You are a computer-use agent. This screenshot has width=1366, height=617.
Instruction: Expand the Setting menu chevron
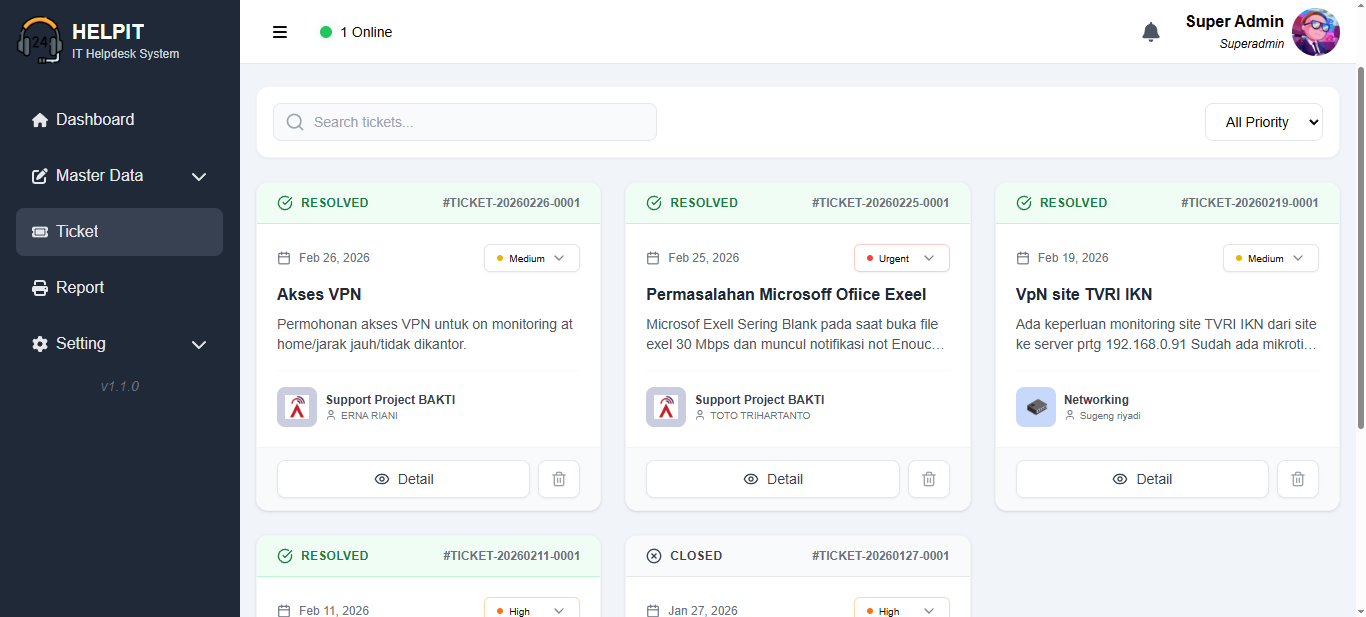click(x=199, y=344)
